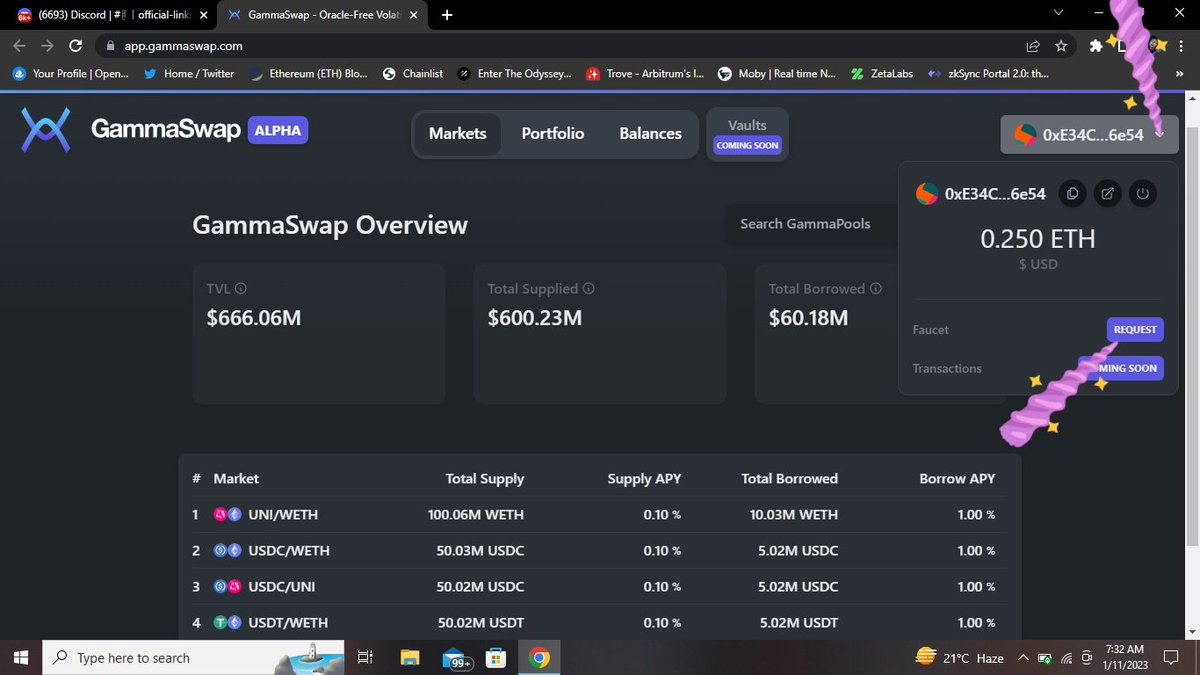Open the zkSync Portal 2.0 bookmark
Viewport: 1200px width, 675px height.
989,73
